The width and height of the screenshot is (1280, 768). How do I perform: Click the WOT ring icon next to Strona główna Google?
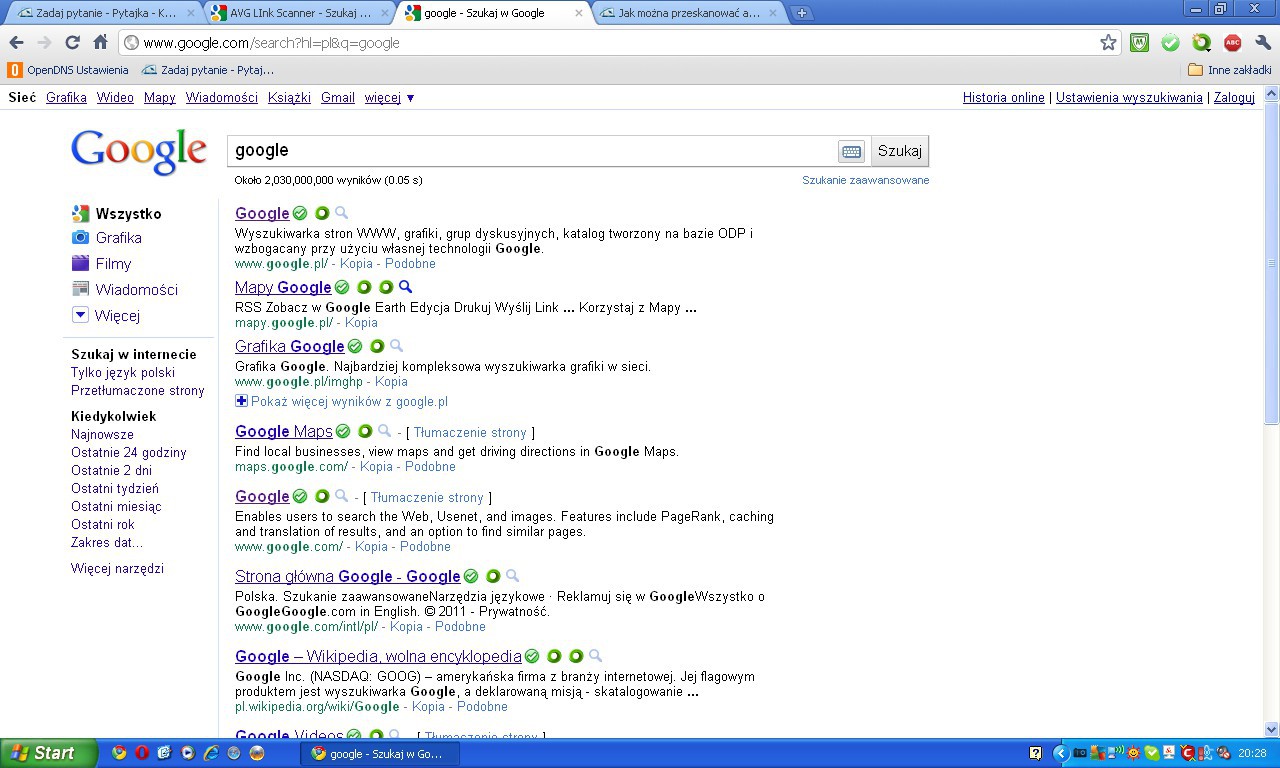[x=493, y=577]
